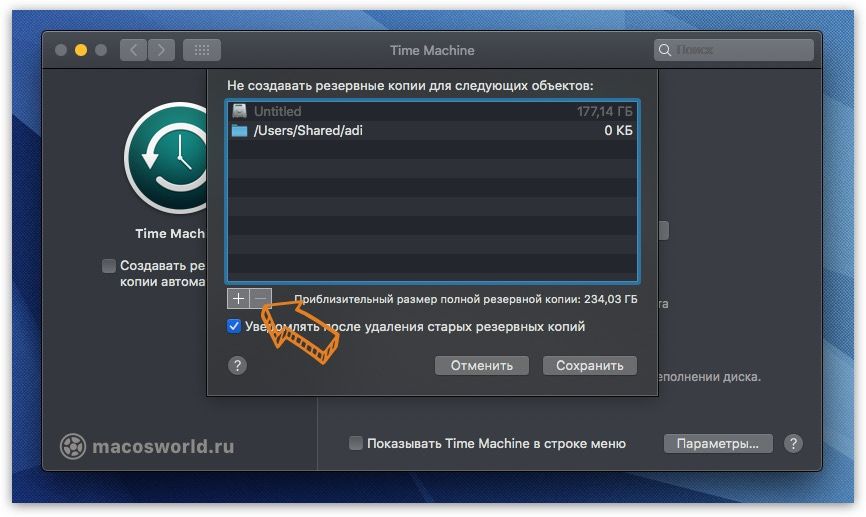Click the large Time Machine clock icon
The image size is (866, 517).
[166, 159]
